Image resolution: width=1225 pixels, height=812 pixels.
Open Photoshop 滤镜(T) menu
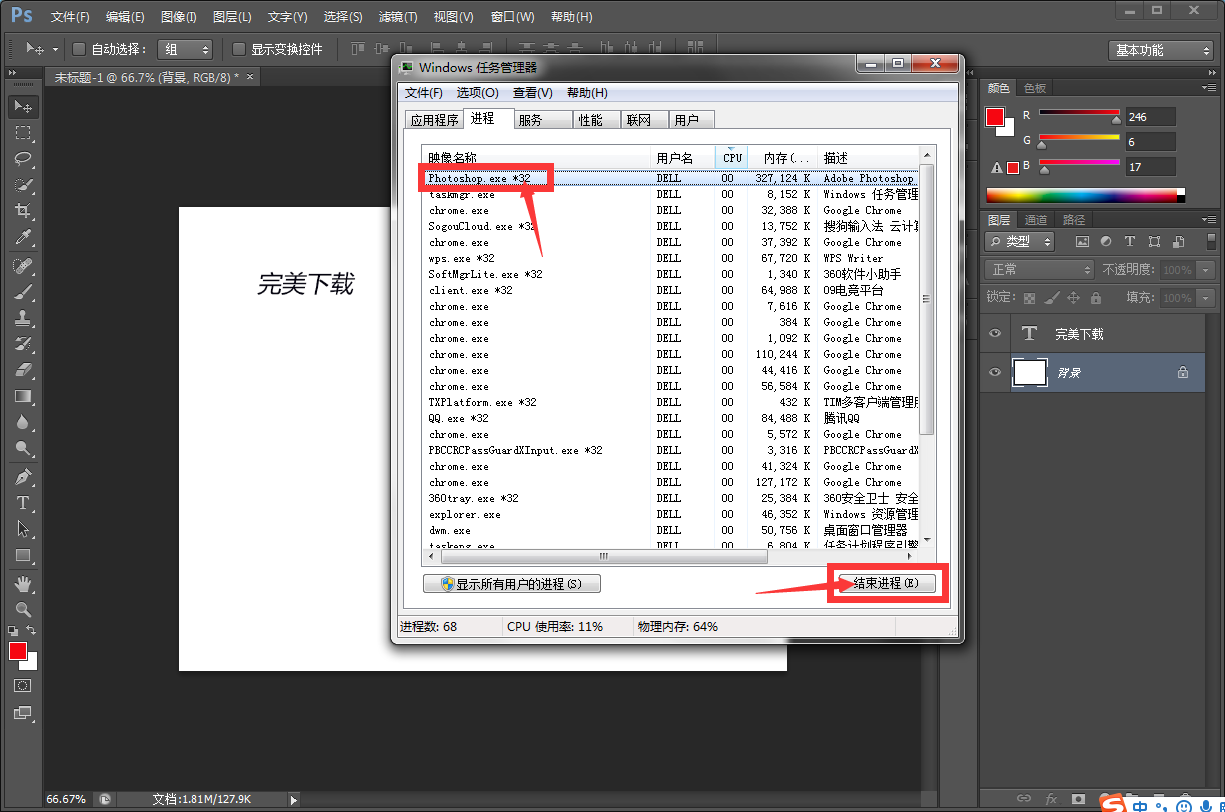398,17
